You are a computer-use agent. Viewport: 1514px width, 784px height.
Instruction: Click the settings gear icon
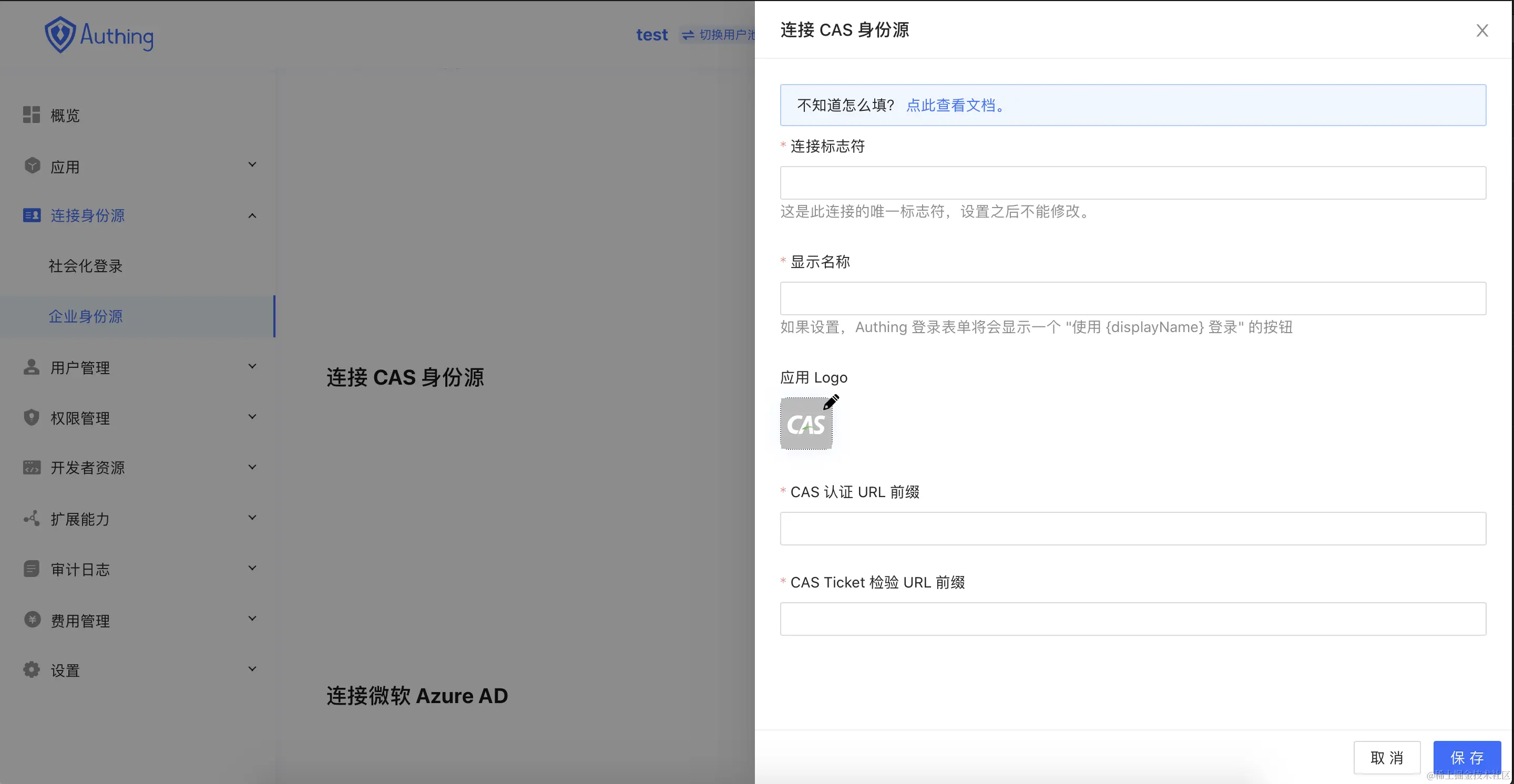point(31,669)
